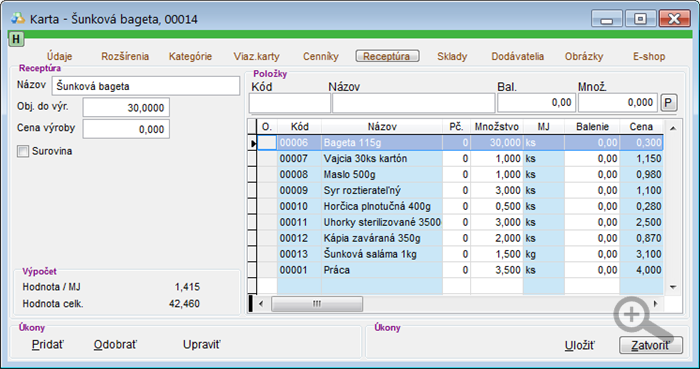Image resolution: width=700 pixels, height=369 pixels.
Task: Open the Údaje tab
Action: (x=59, y=56)
